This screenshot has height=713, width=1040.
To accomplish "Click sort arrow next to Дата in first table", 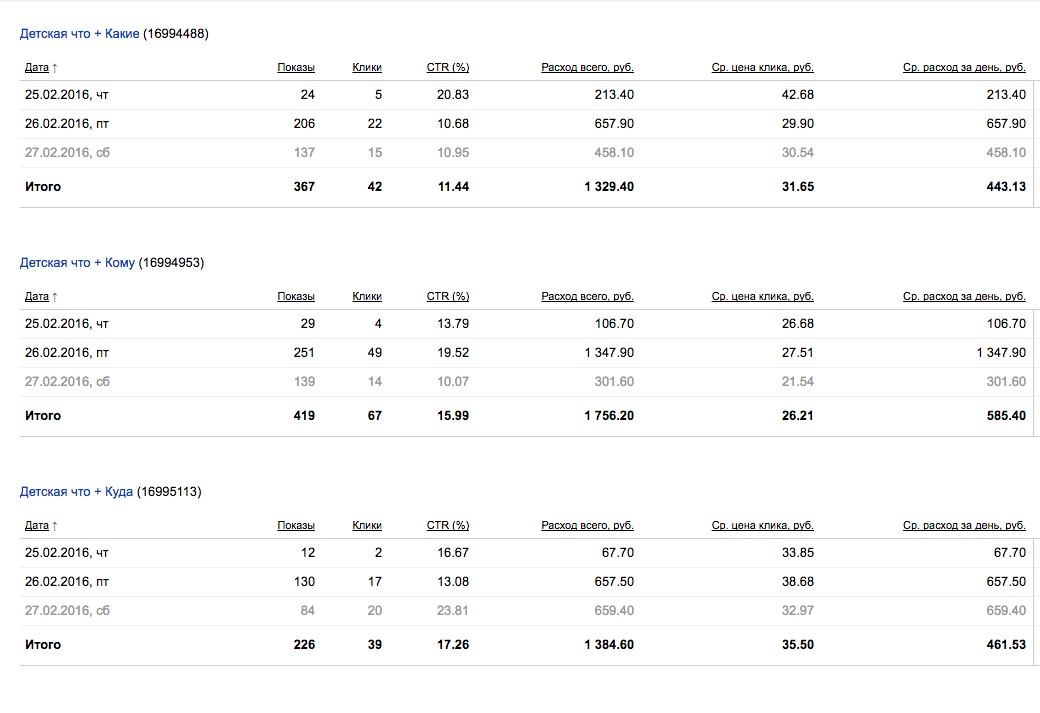I will click(55, 68).
